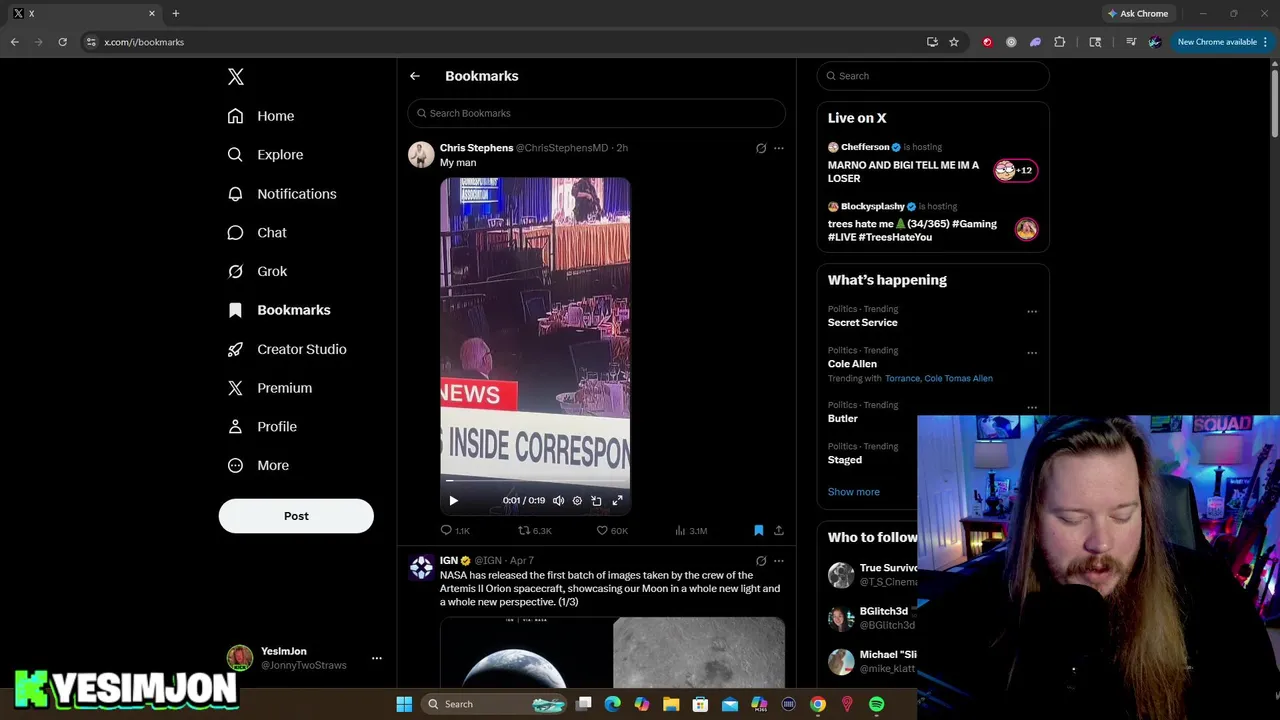Click Show more under What's happening

pos(854,492)
